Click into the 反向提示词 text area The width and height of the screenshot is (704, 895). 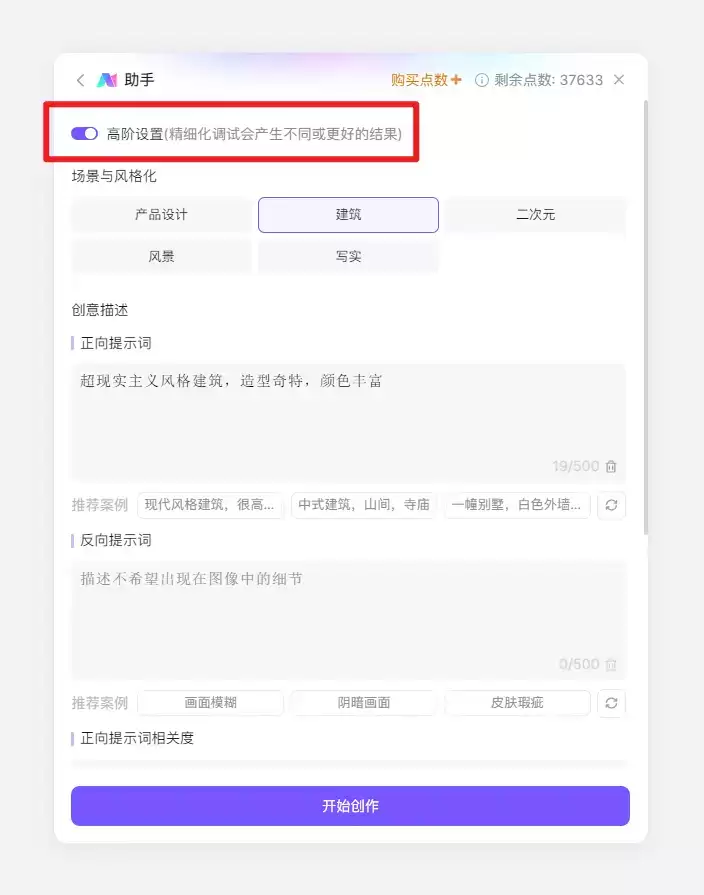(348, 620)
